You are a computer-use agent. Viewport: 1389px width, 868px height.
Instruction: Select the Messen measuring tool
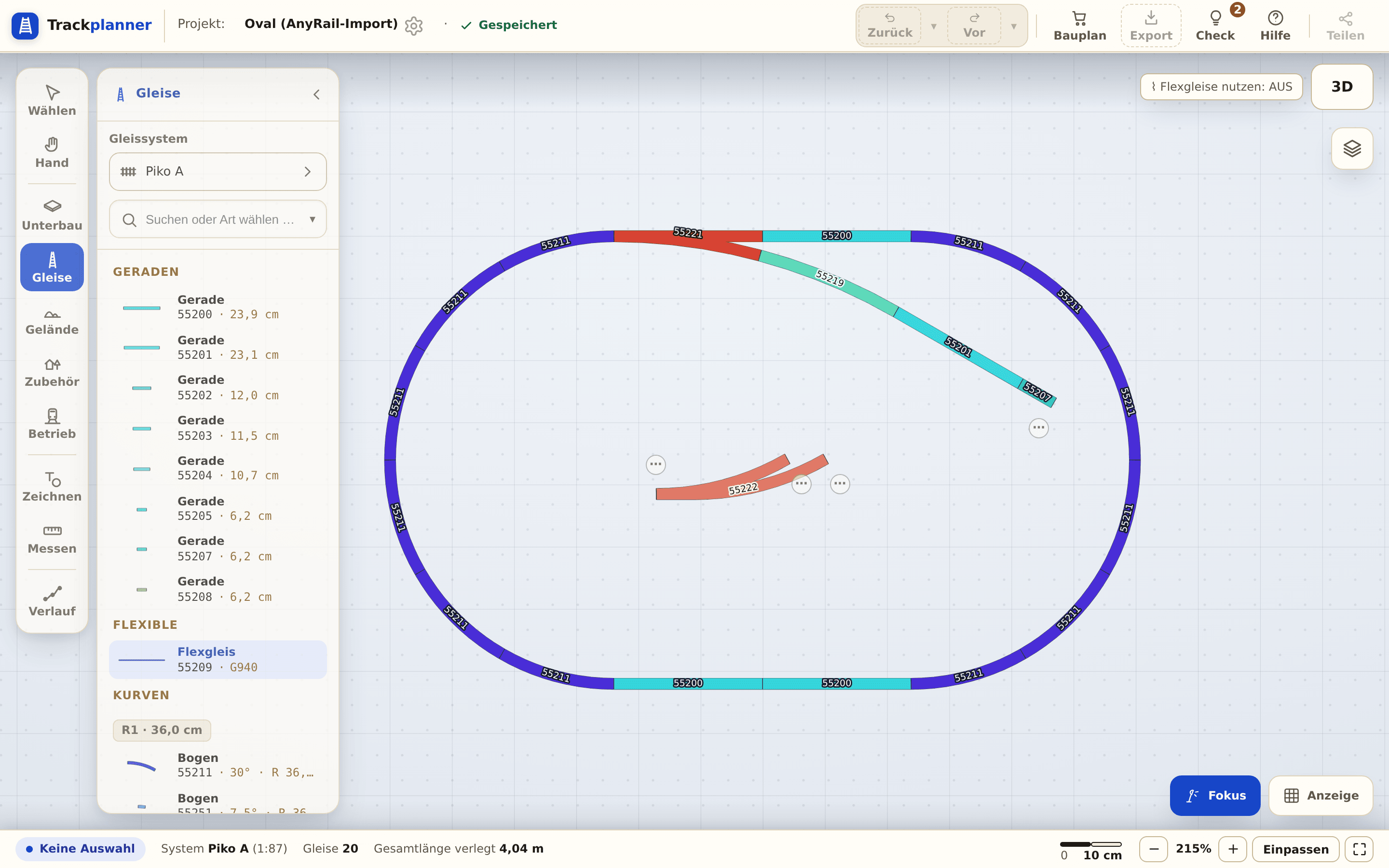pos(52,539)
